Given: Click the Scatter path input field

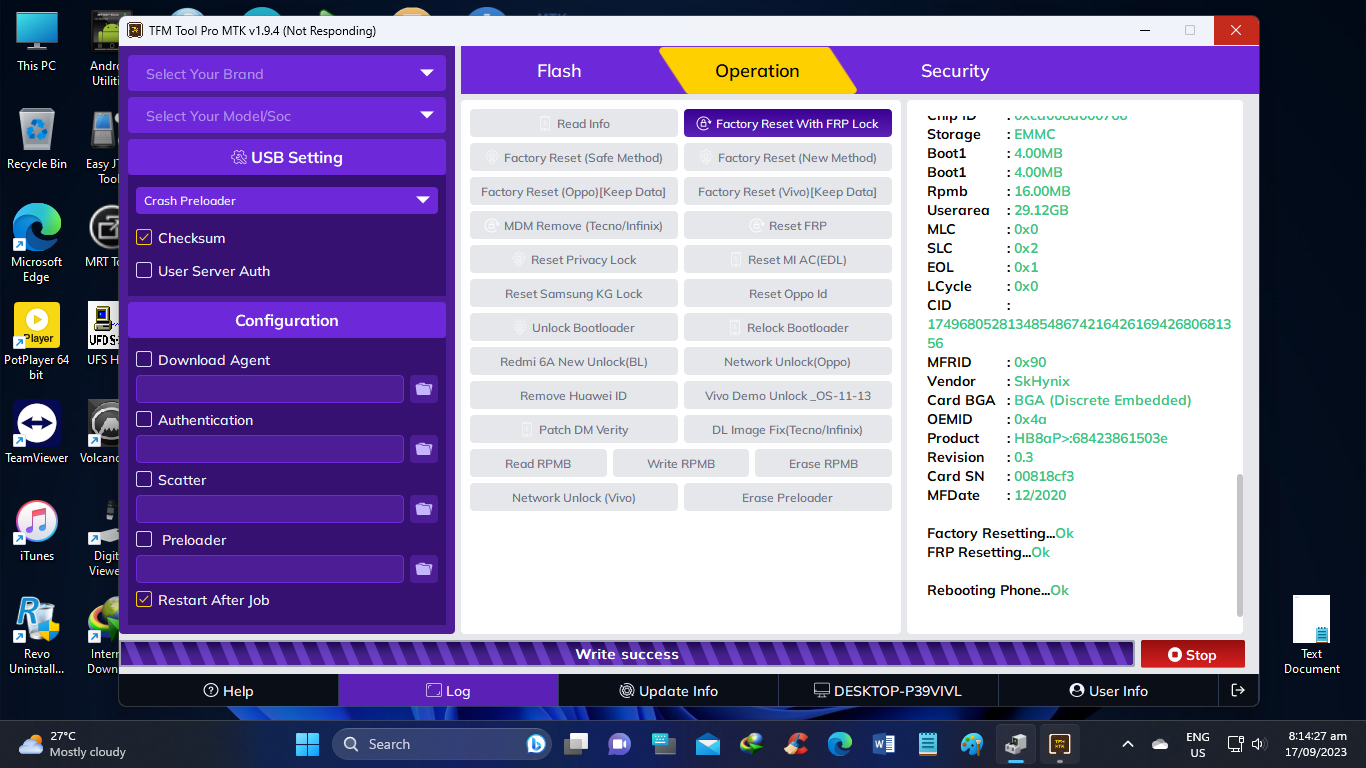Looking at the screenshot, I should pos(270,509).
